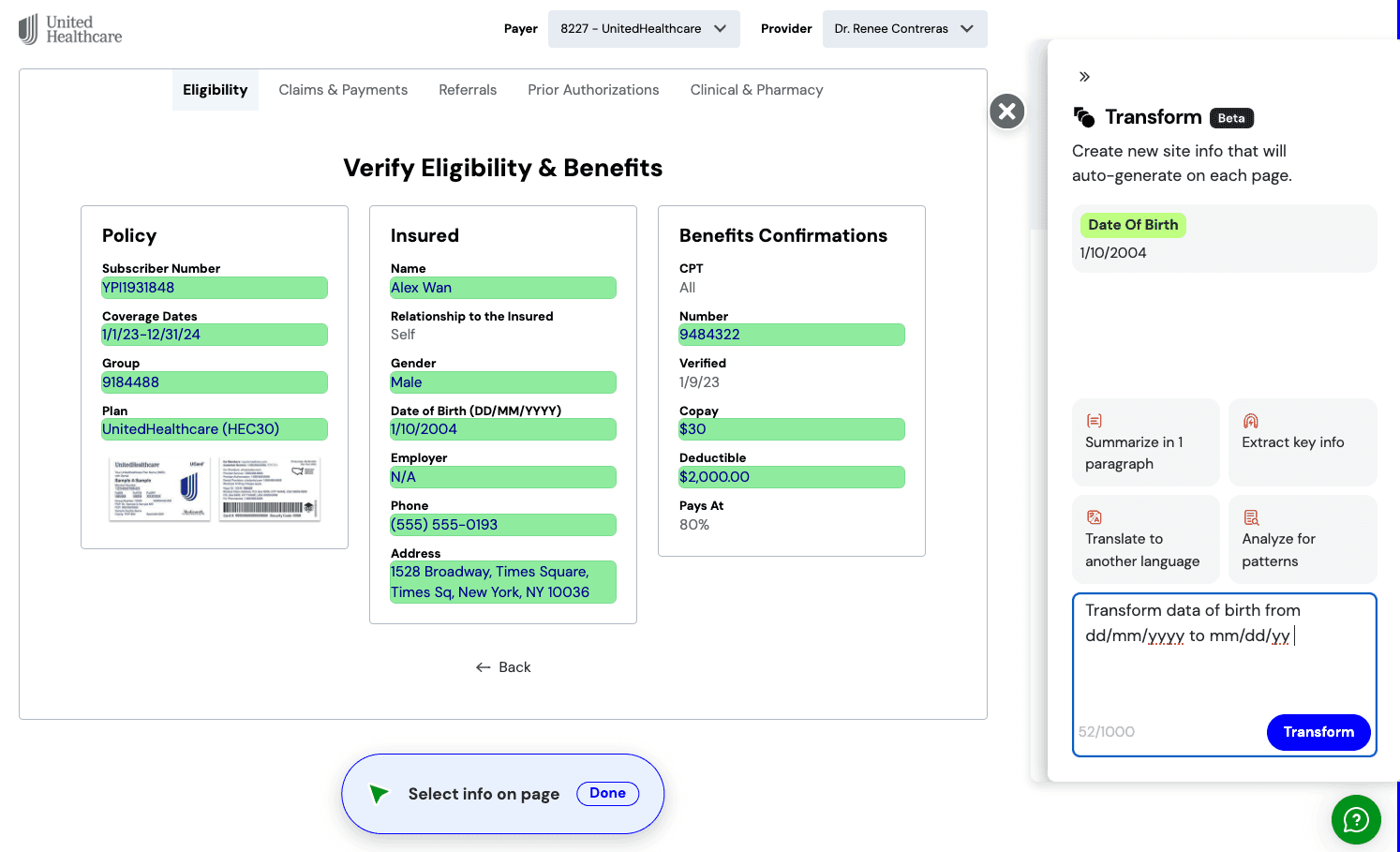Select phone (555) 555-0193
Viewport: 1400px width, 852px height.
pos(503,525)
